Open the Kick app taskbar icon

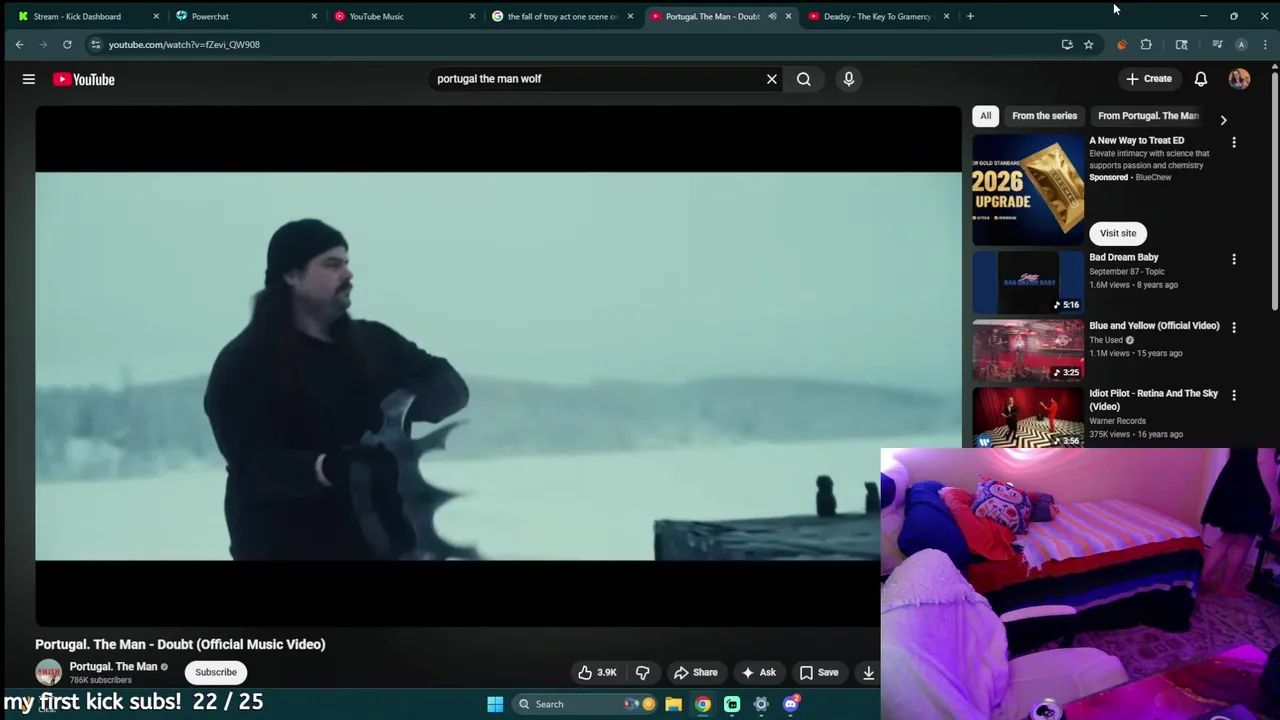732,704
